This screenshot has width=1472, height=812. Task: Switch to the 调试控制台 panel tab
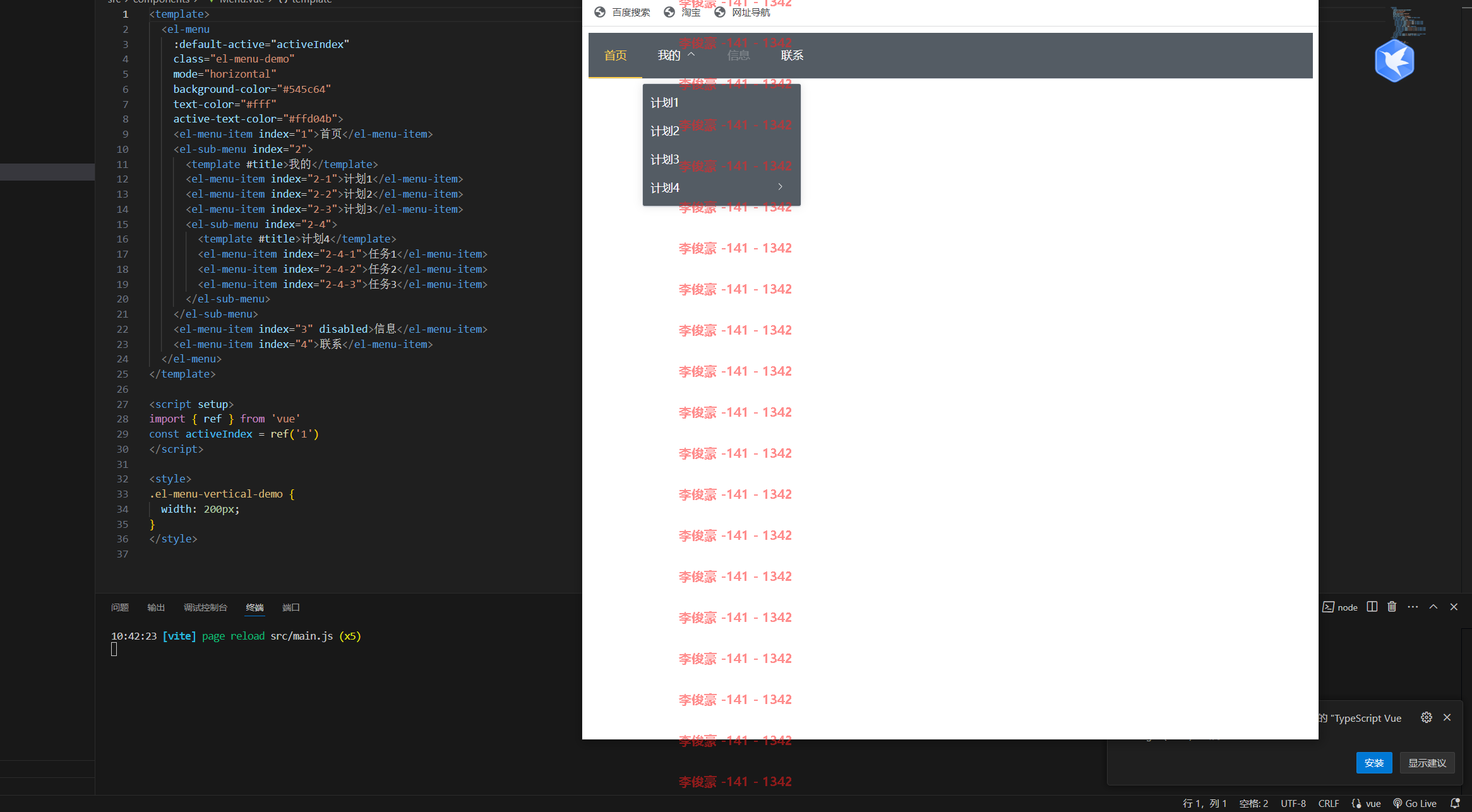point(205,607)
